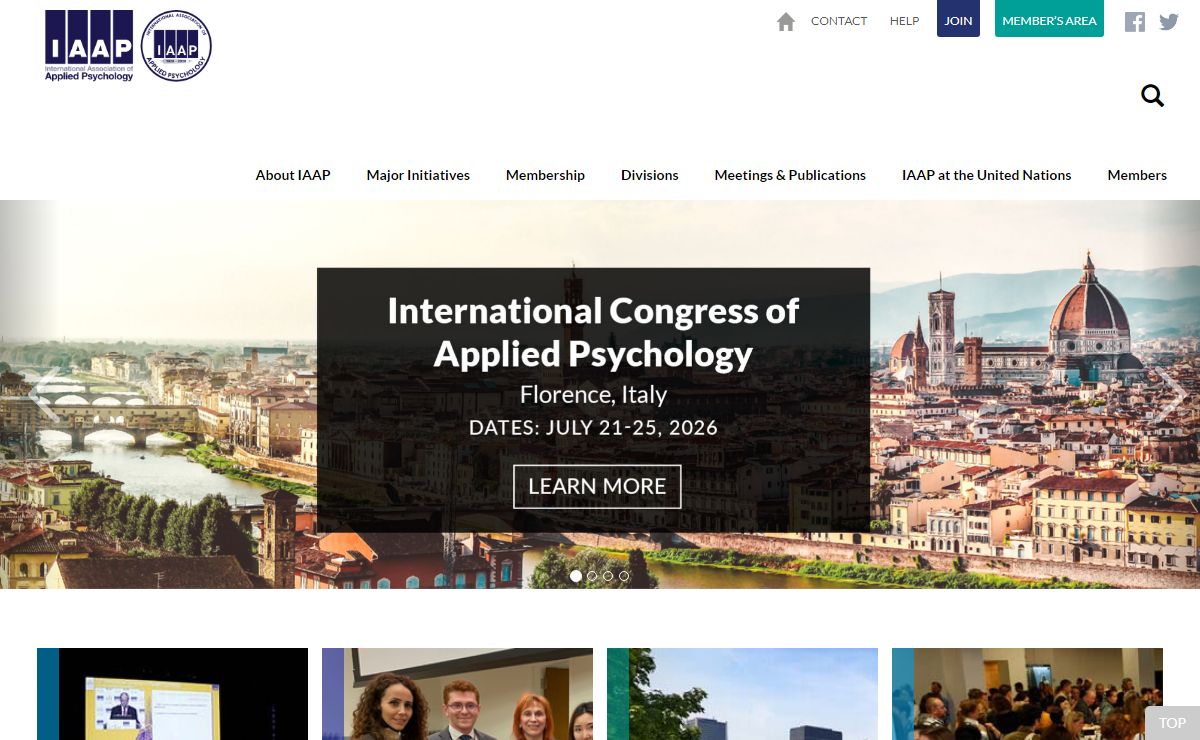This screenshot has height=740, width=1200.
Task: Open the group of people thumbnail
Action: 457,694
